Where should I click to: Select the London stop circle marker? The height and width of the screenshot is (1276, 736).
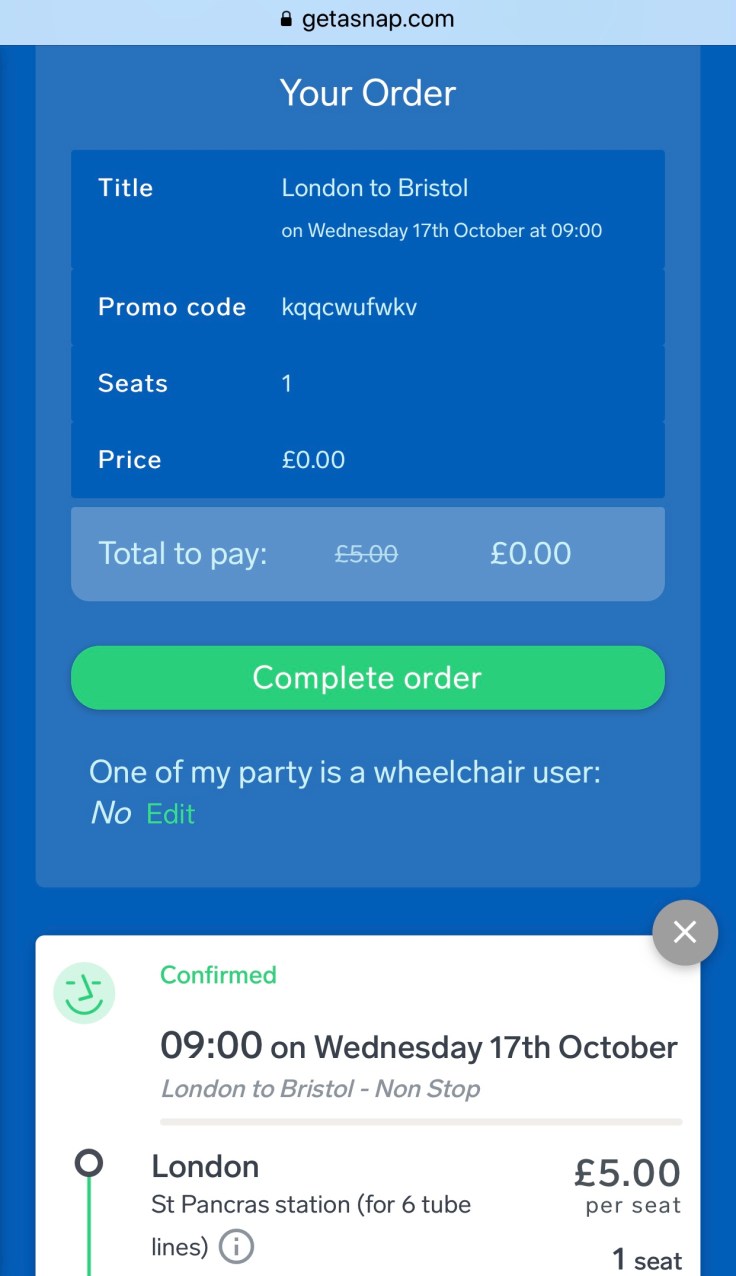(89, 1163)
